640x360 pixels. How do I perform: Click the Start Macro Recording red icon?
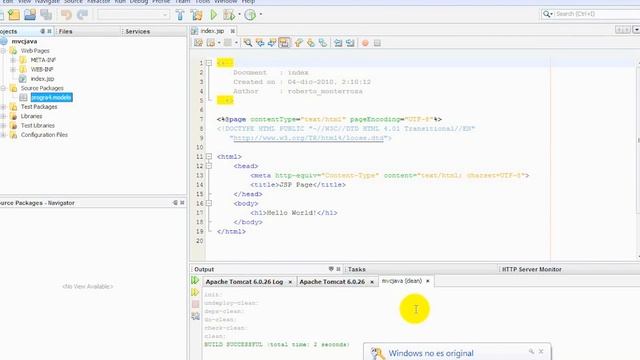[x=365, y=43]
